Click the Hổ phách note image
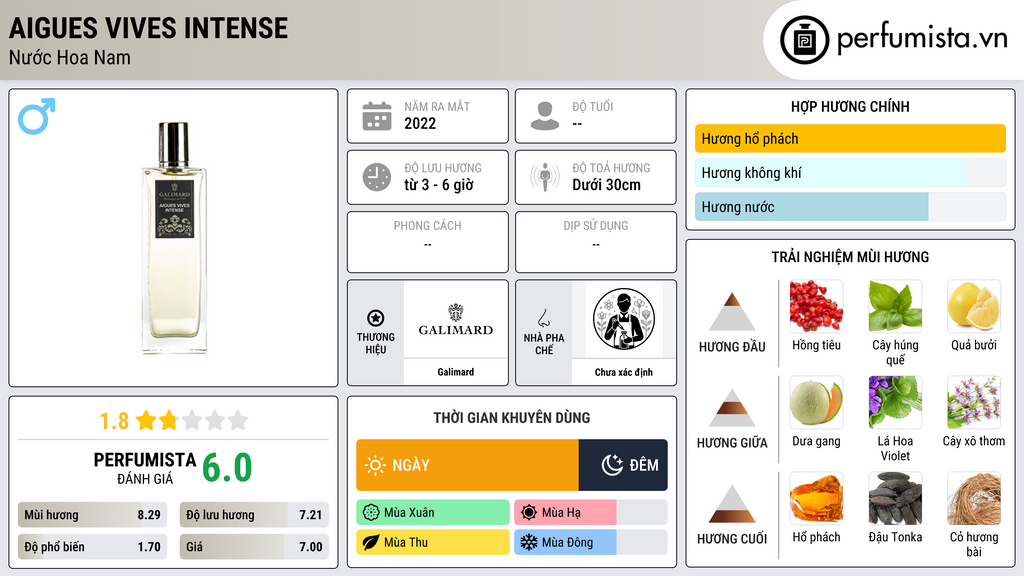1024x576 pixels. coord(816,498)
